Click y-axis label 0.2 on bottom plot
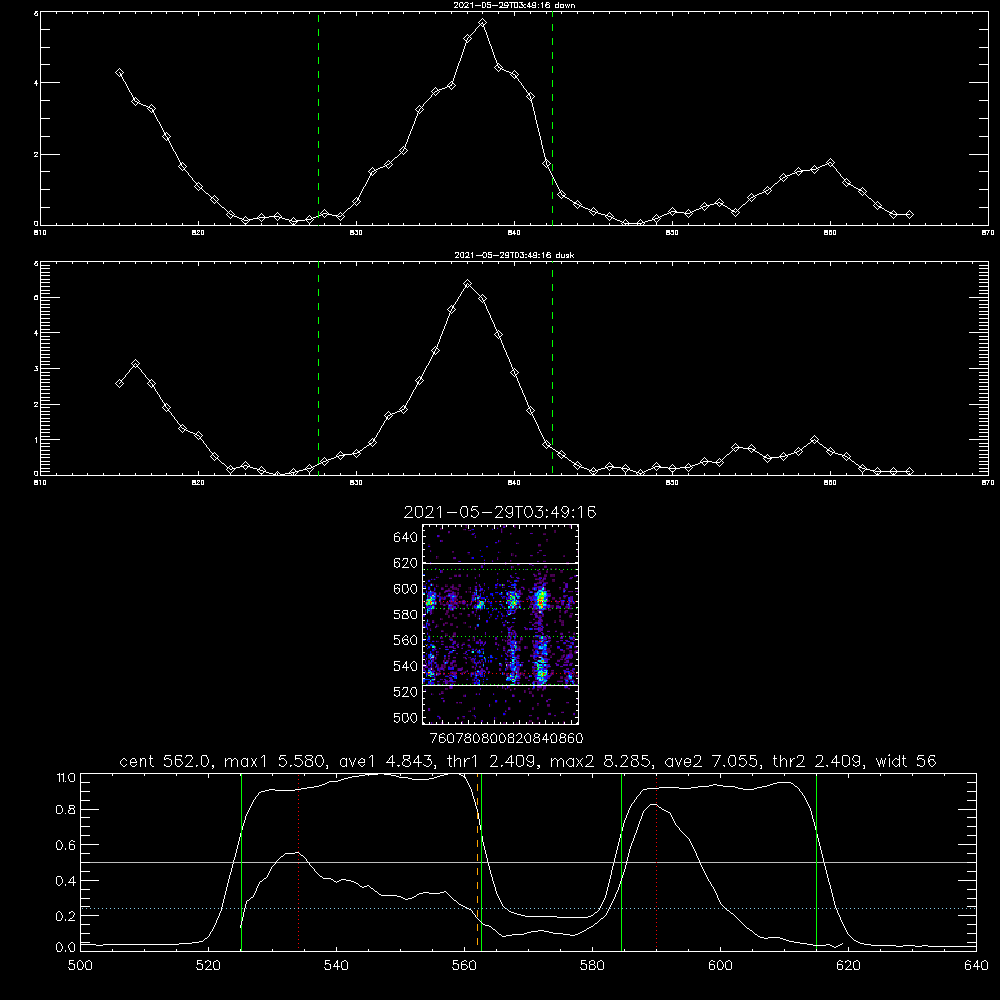The image size is (1000, 1000). tap(66, 916)
